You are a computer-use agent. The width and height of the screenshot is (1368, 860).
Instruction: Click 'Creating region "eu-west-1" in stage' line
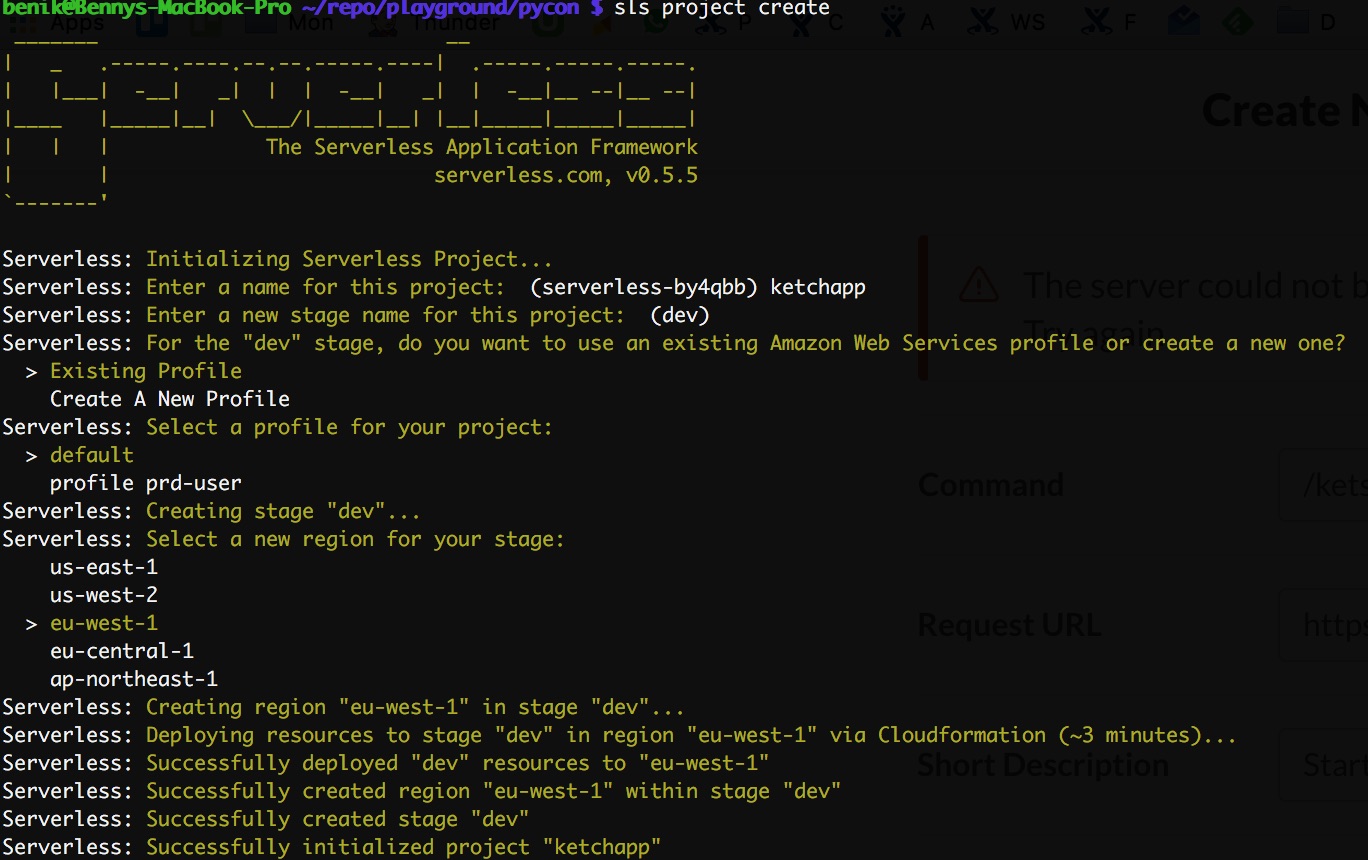(x=415, y=707)
